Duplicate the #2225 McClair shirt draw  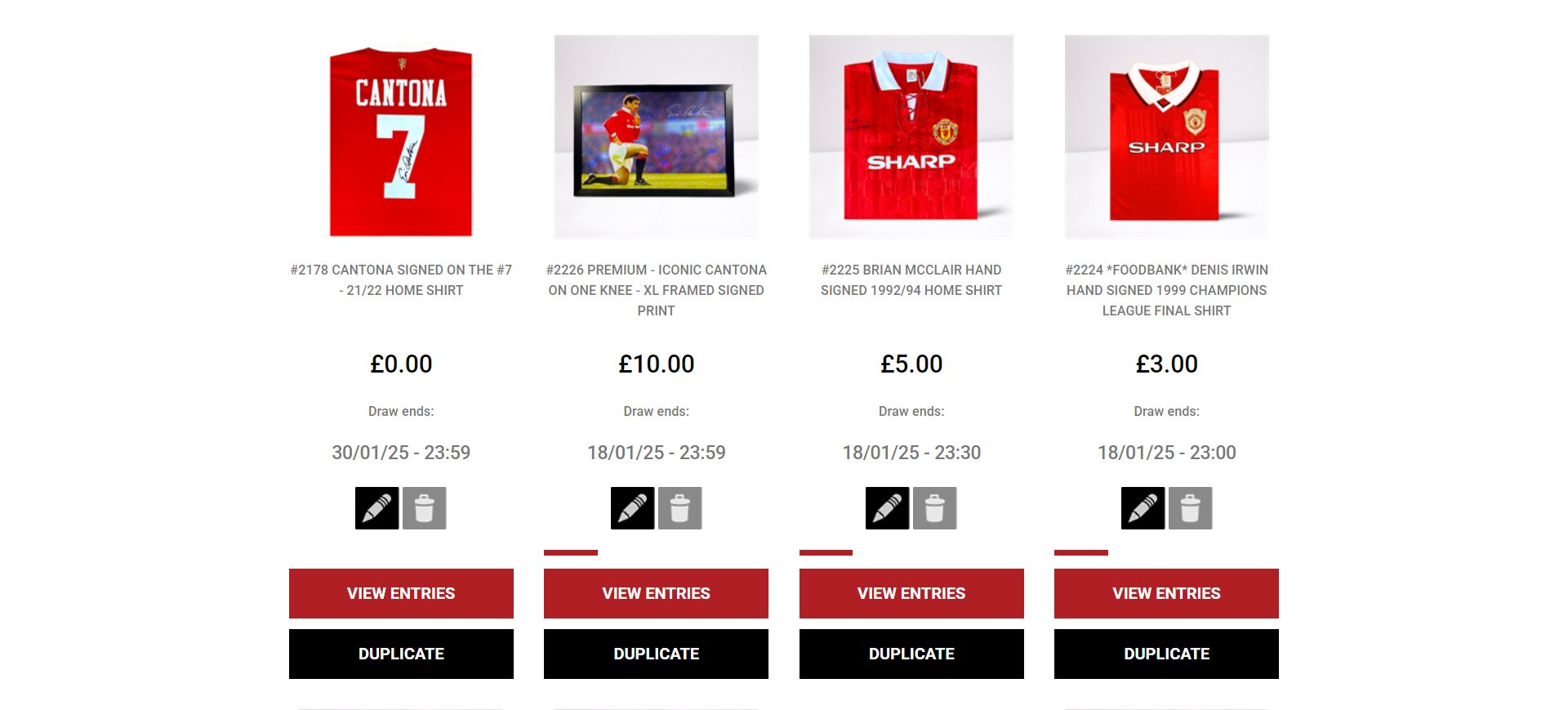(911, 654)
